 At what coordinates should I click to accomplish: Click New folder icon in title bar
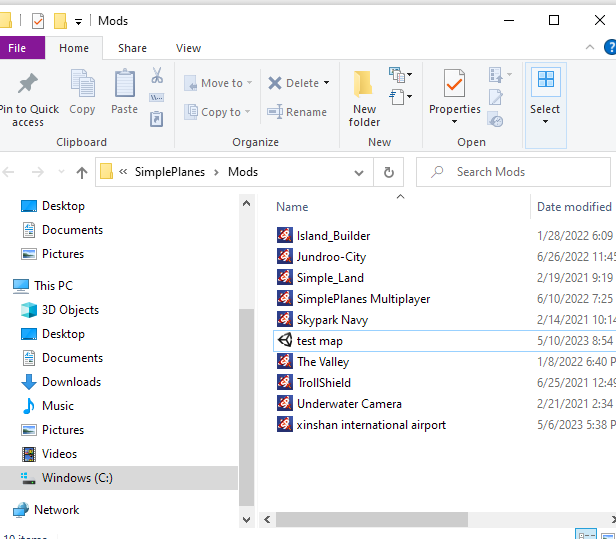[60, 21]
